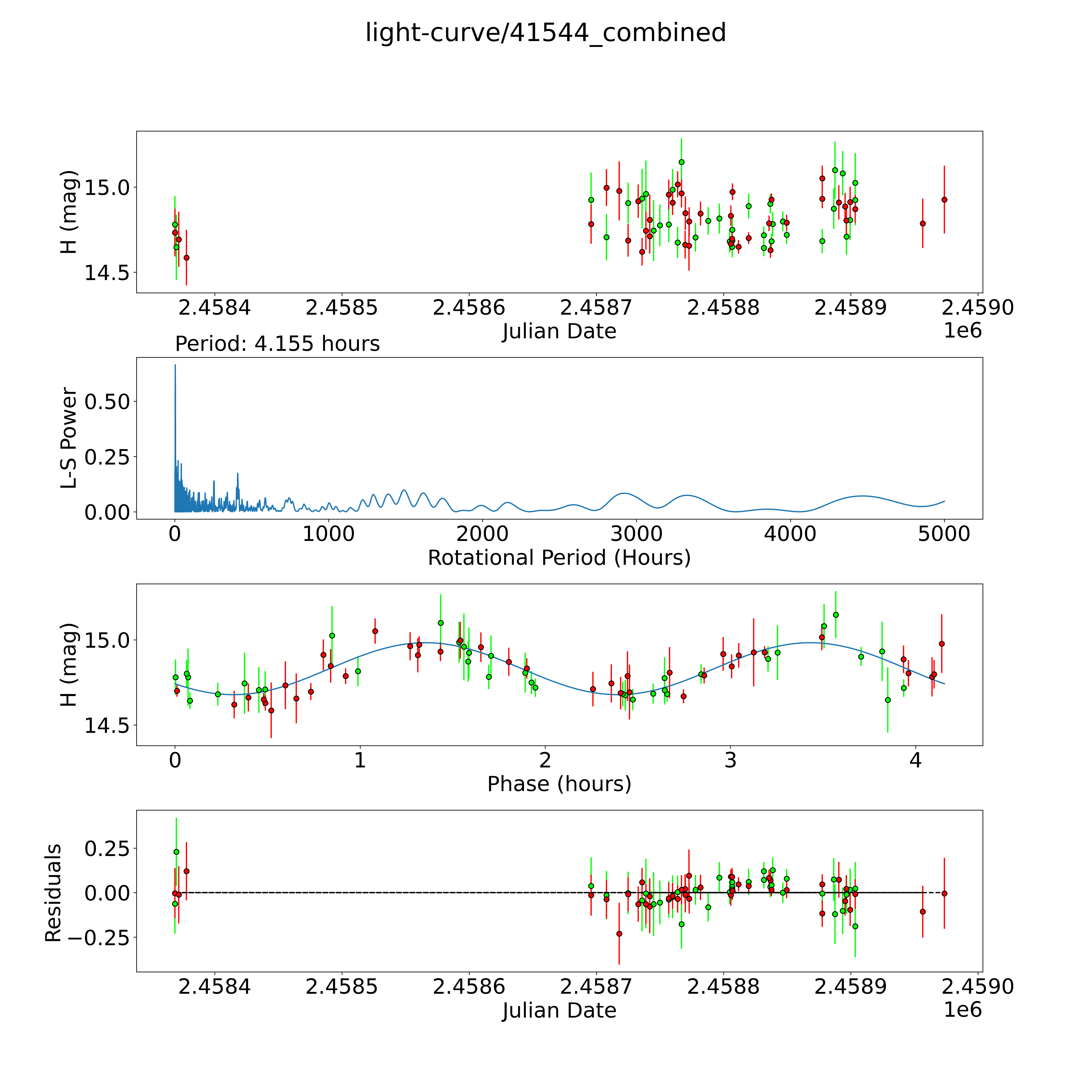Click the −0.25 tick on Residuals axis
The height and width of the screenshot is (1092, 1092).
99,938
